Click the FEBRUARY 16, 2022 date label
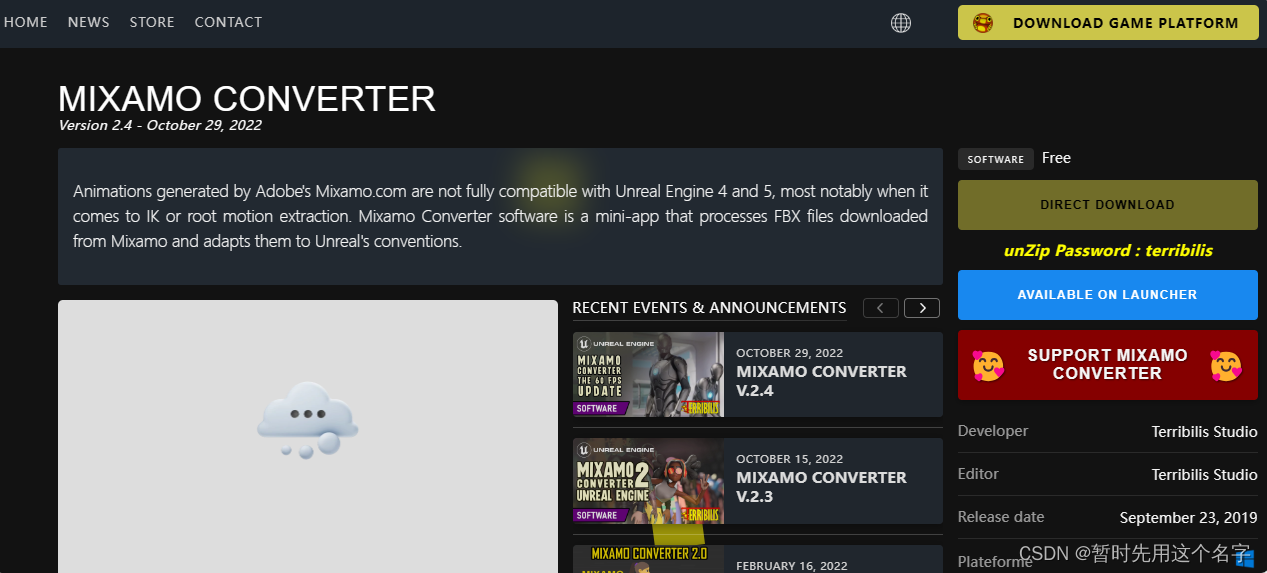This screenshot has width=1267, height=573. point(791,566)
